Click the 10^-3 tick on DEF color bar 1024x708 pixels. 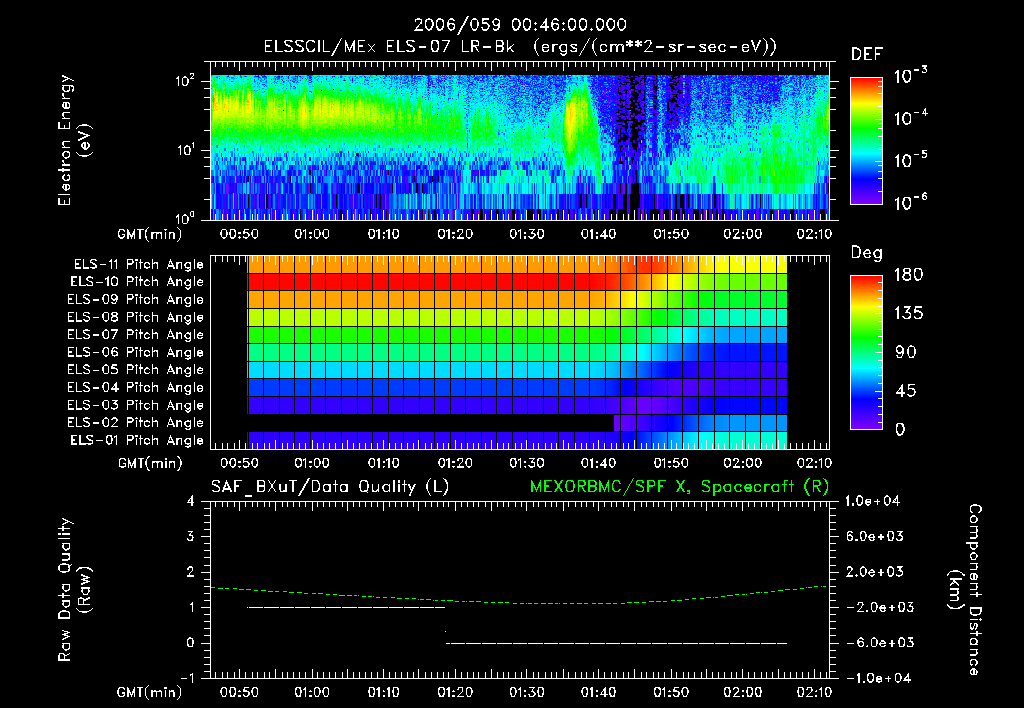coord(911,76)
